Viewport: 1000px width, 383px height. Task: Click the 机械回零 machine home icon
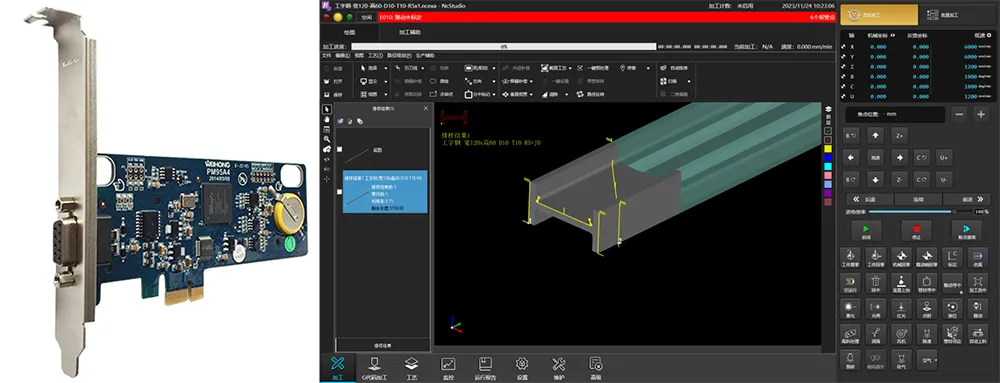coord(901,257)
